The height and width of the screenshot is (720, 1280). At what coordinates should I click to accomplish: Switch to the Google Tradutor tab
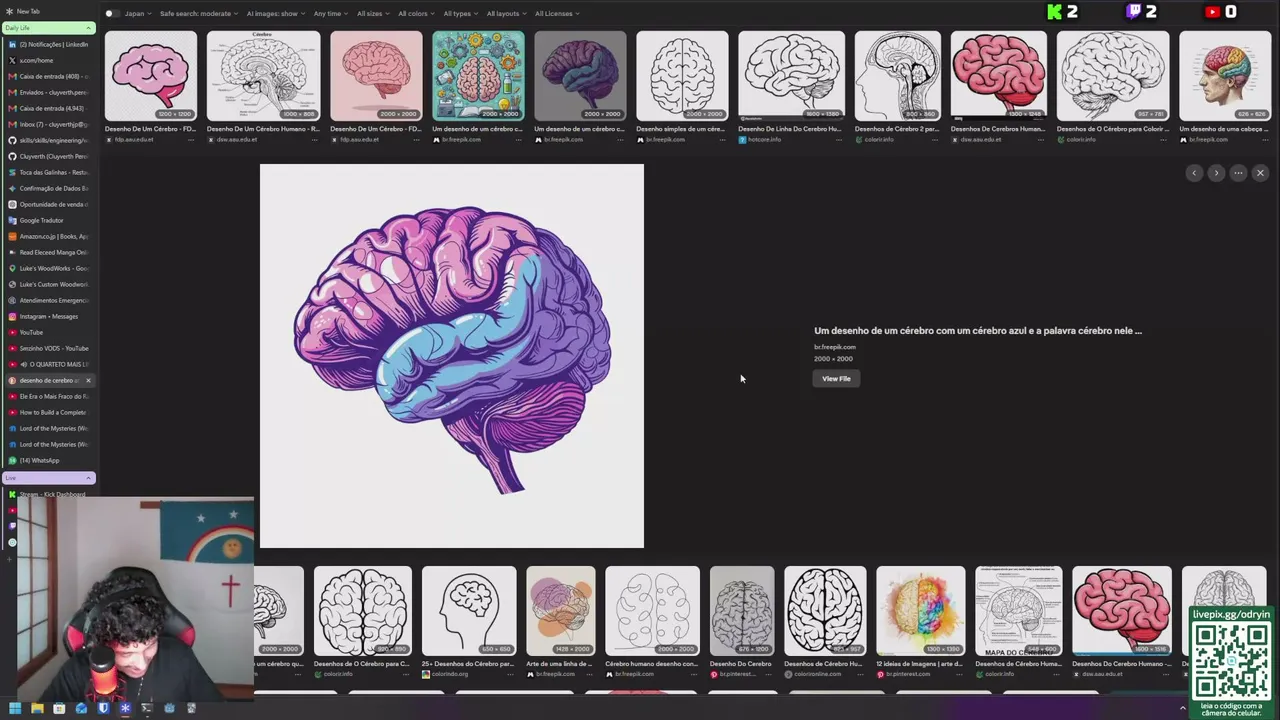(x=50, y=220)
